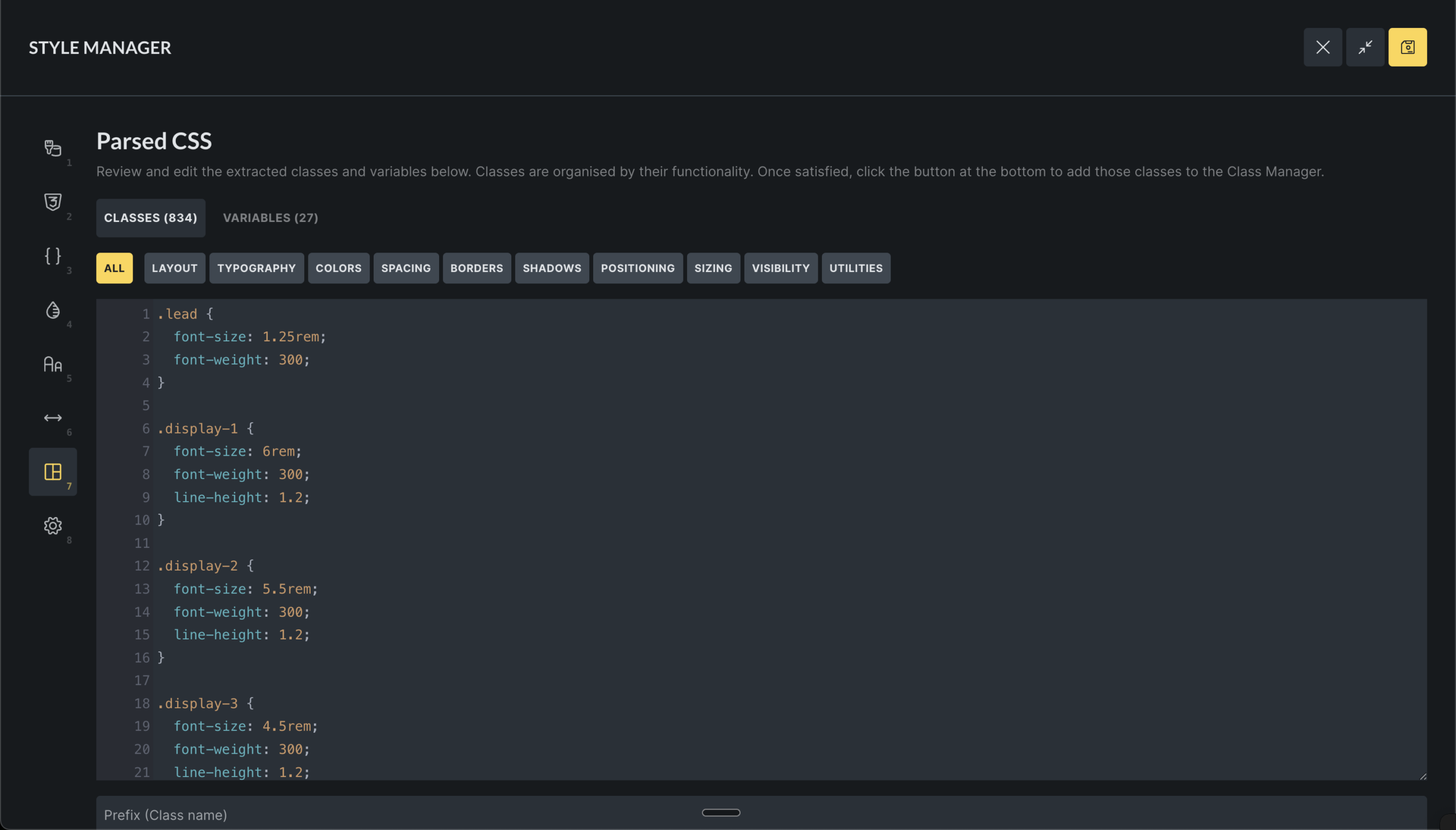Switch to the Variables (27) tab

click(x=270, y=218)
